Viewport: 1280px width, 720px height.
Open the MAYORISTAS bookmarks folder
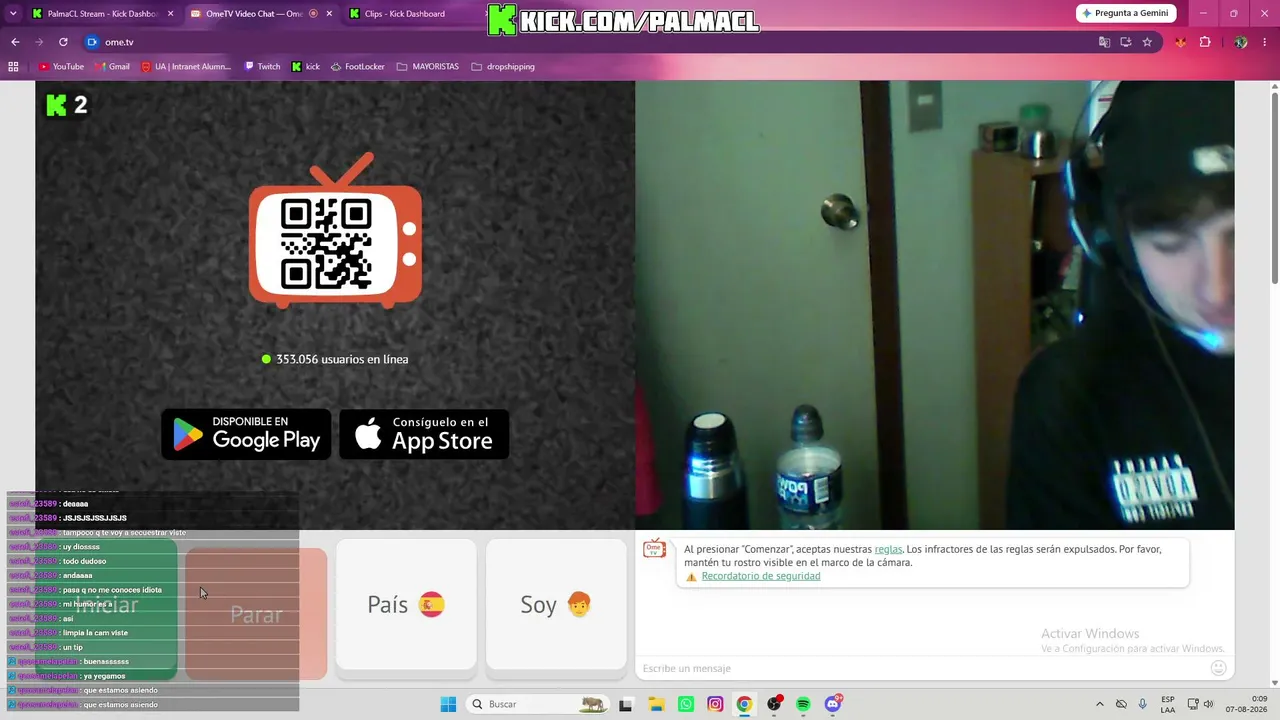[428, 67]
